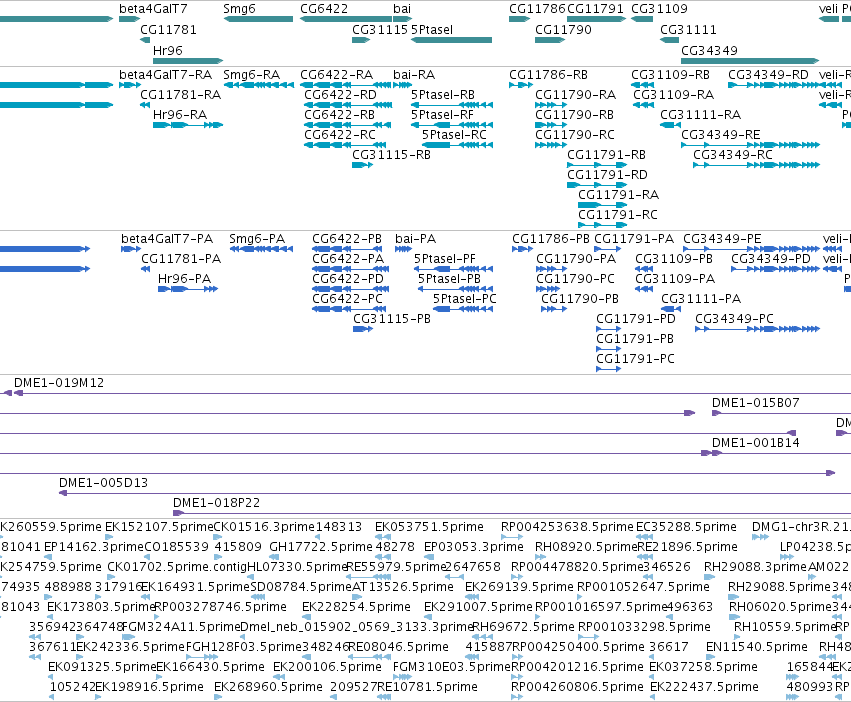Click the 5PtaseI-PF protein label
This screenshot has width=851, height=702.
click(445, 259)
